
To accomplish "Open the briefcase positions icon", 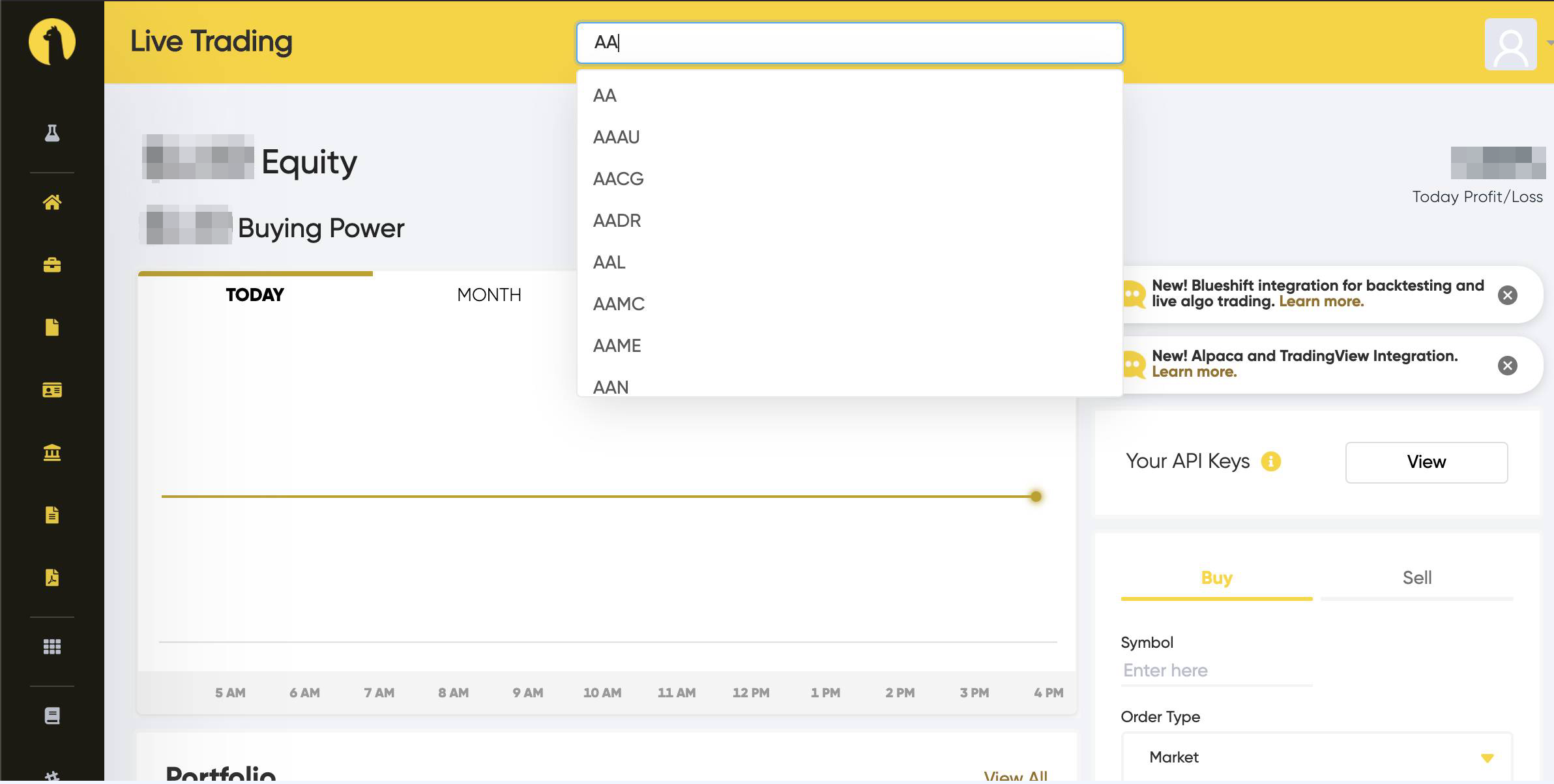I will 52,265.
